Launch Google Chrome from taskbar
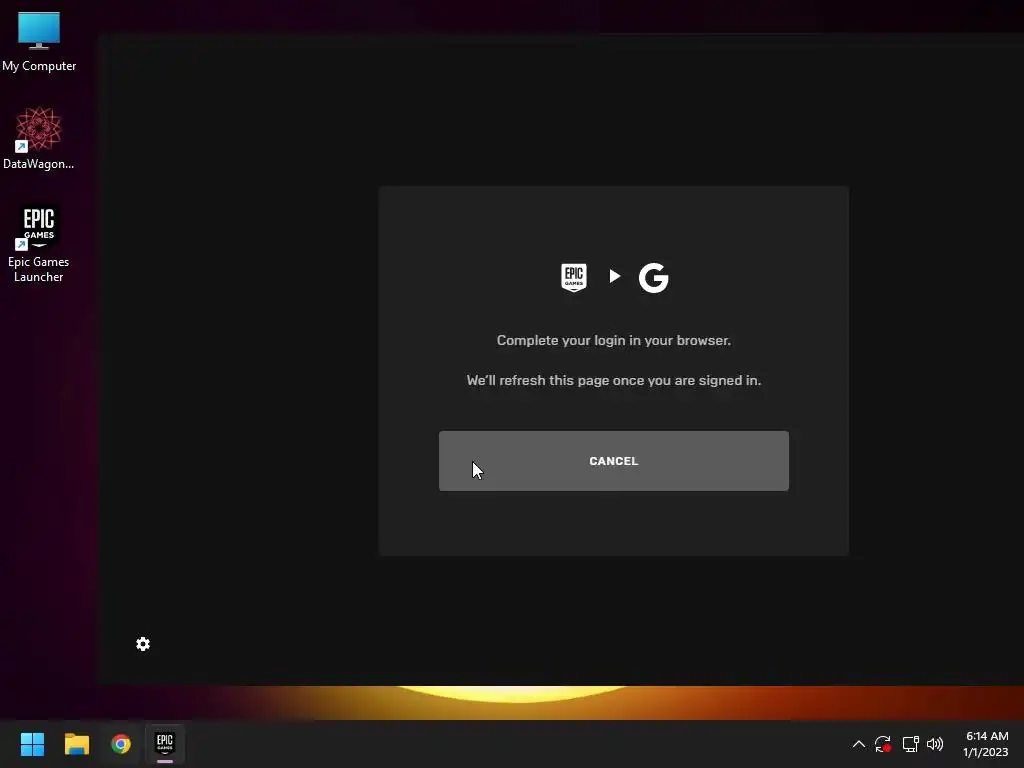1024x768 pixels. (121, 744)
